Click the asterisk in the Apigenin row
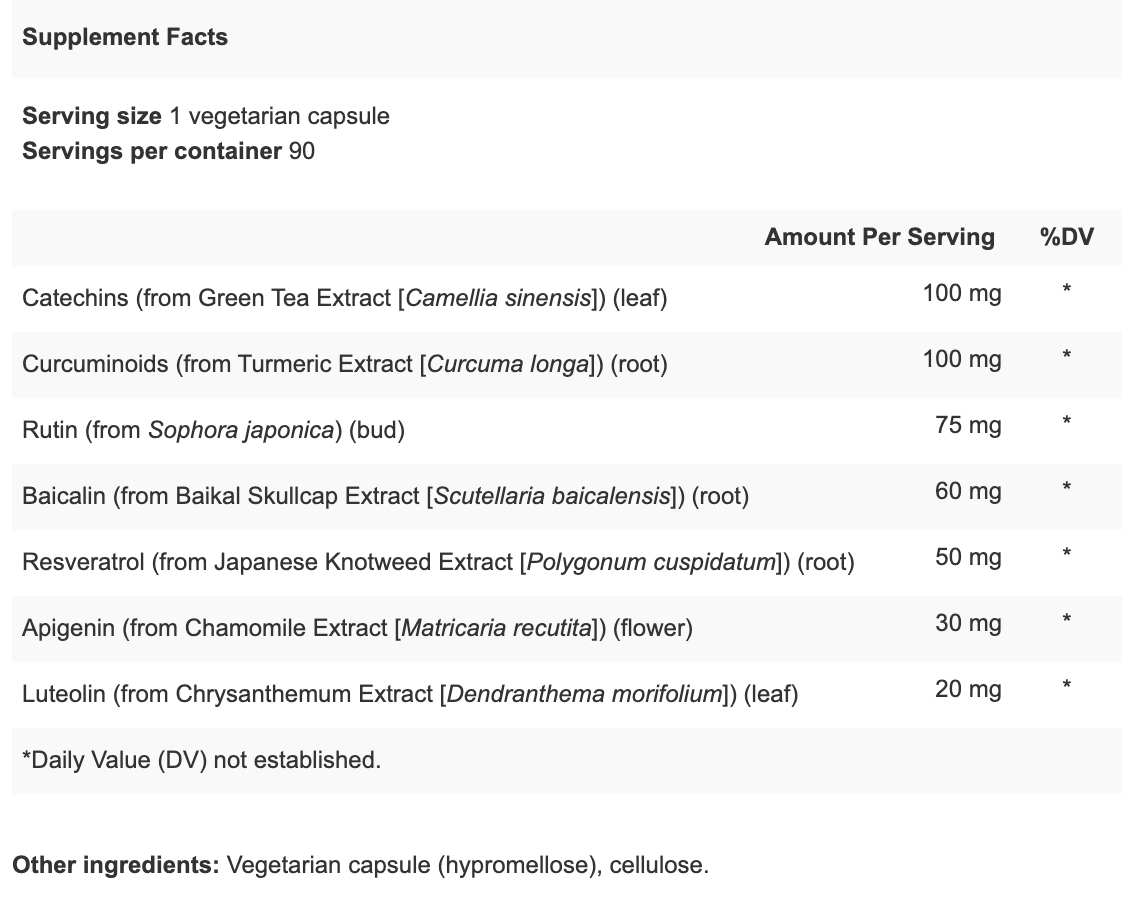 coord(1067,620)
